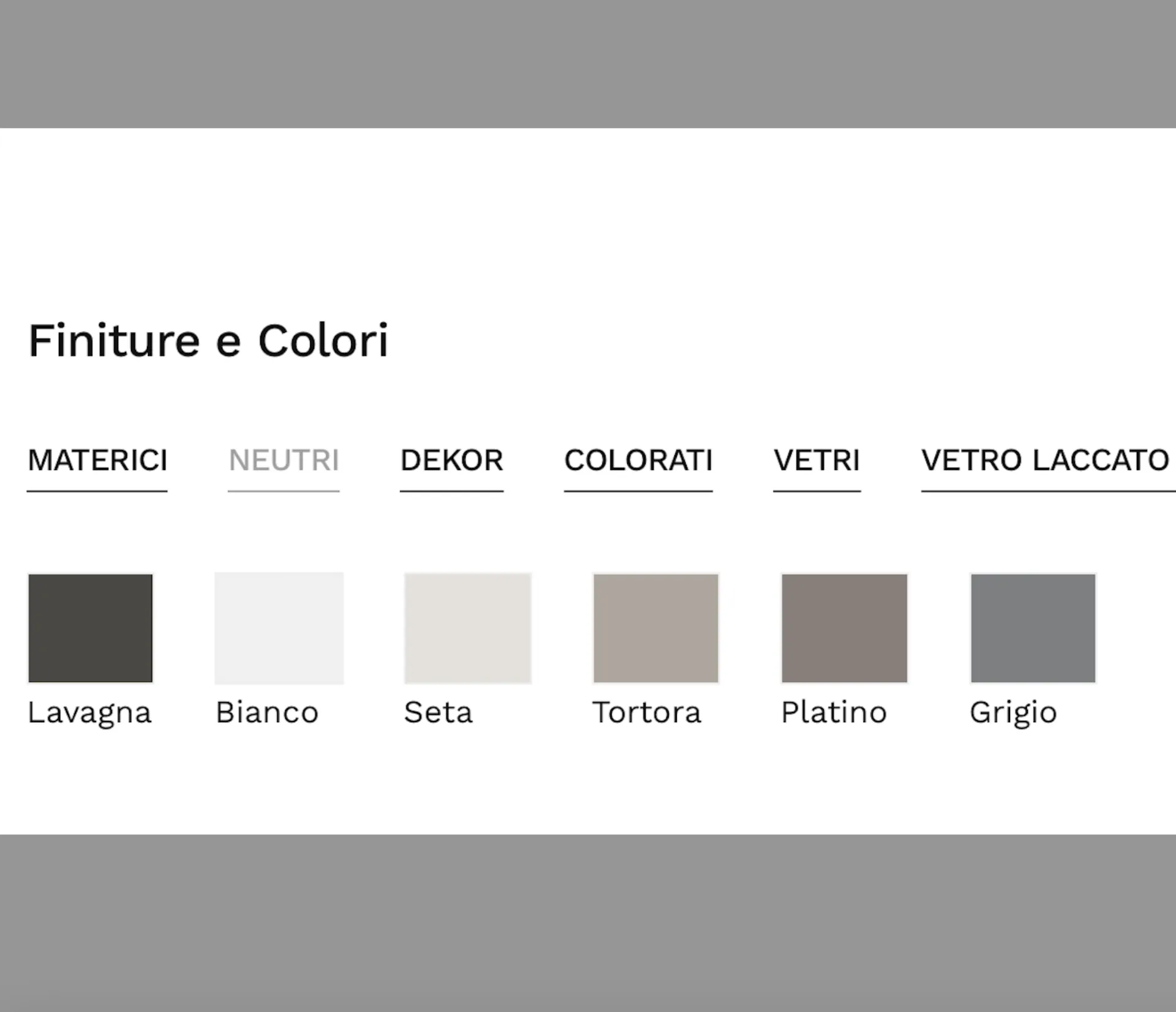Switch to VETRO LACCATO tab
1176x1012 pixels.
click(1045, 461)
